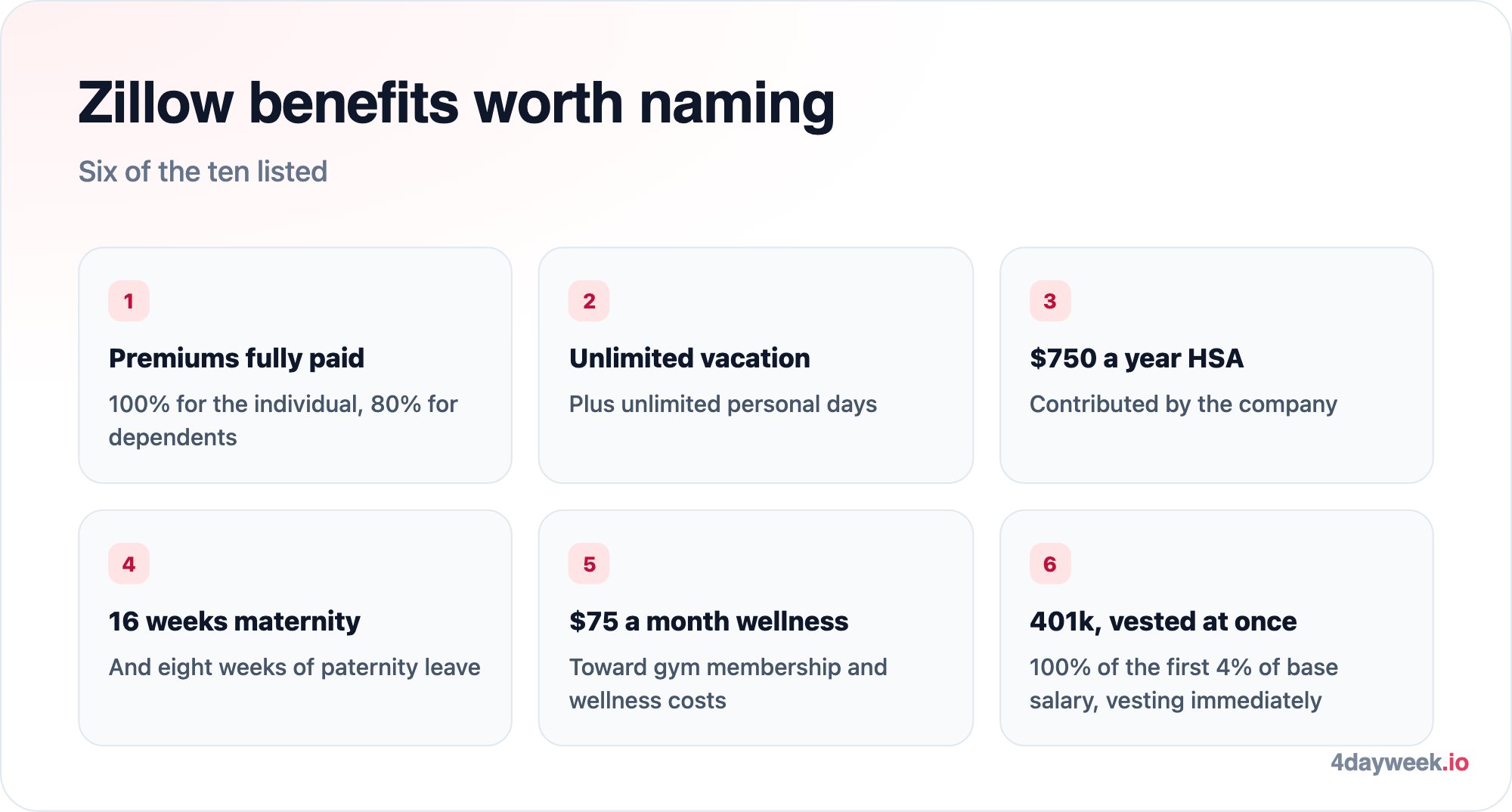
Task: Select the Unlimited vacation heading
Action: click(689, 358)
